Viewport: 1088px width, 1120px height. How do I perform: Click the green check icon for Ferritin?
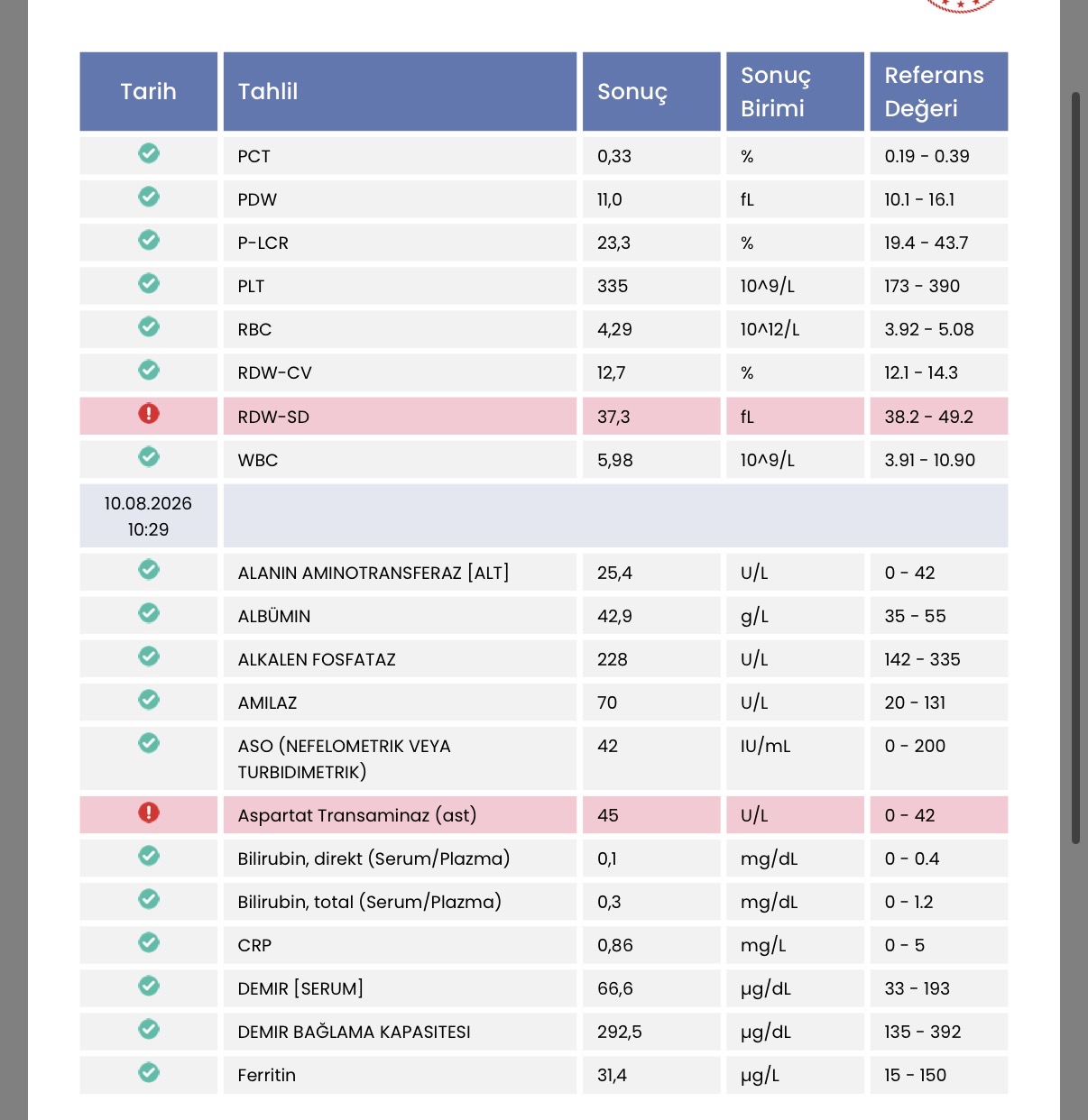pos(149,1072)
